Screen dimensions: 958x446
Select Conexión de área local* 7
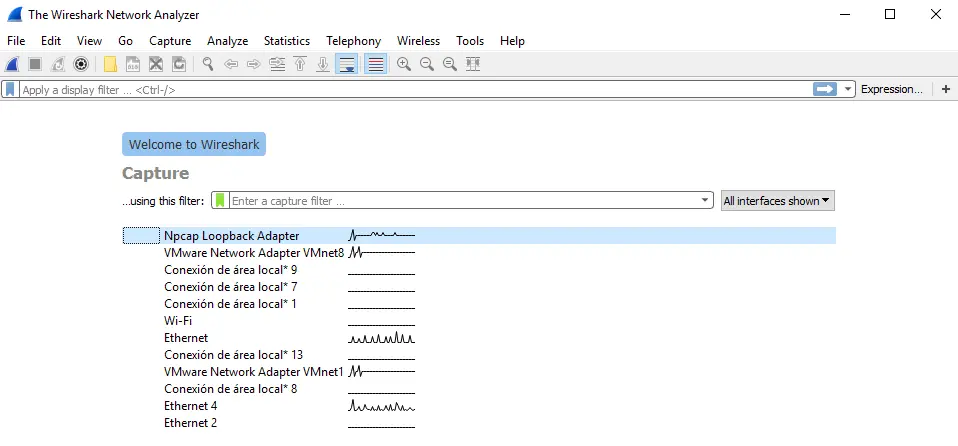click(479, 287)
